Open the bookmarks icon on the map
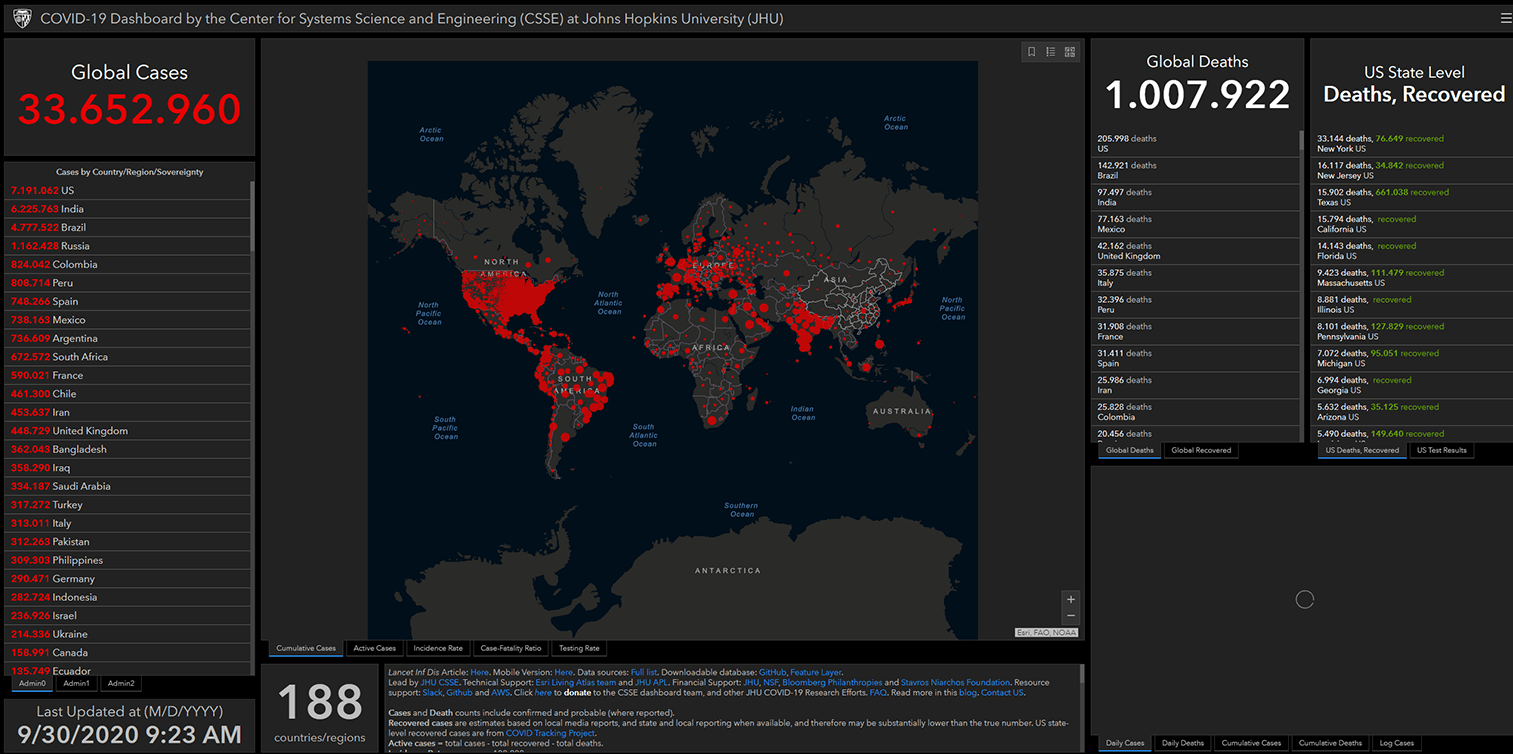 tap(1032, 52)
